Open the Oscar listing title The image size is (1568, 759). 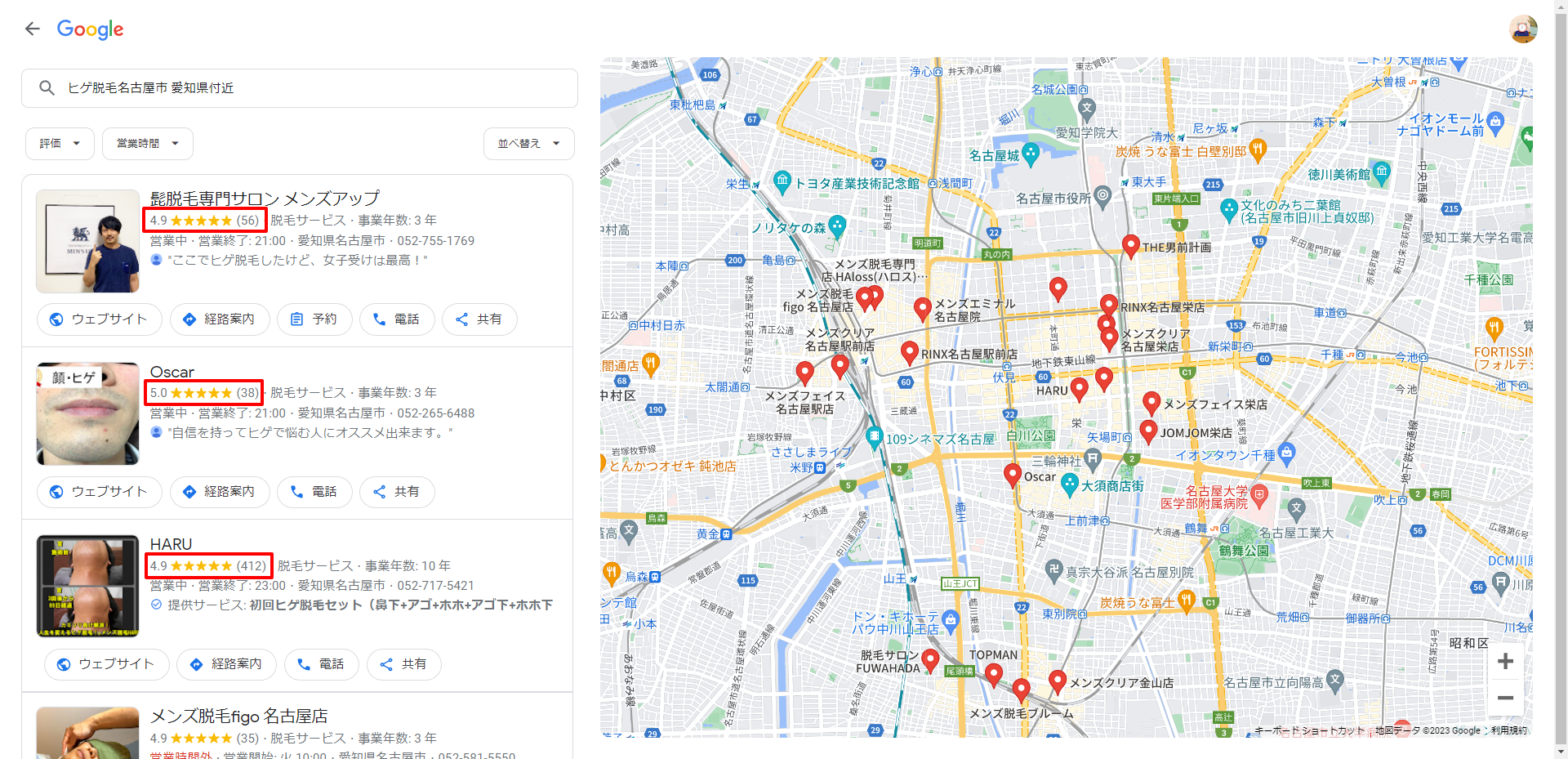[x=171, y=372]
